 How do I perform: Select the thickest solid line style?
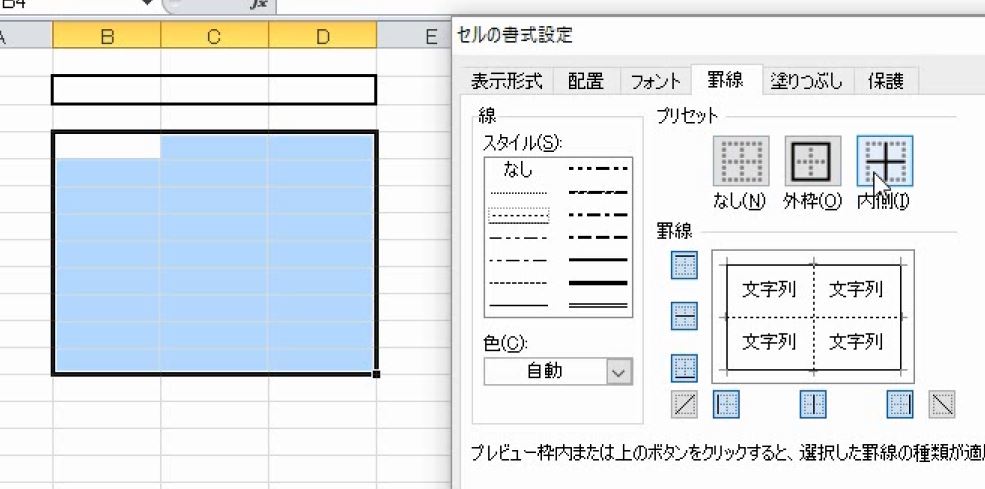click(x=598, y=283)
